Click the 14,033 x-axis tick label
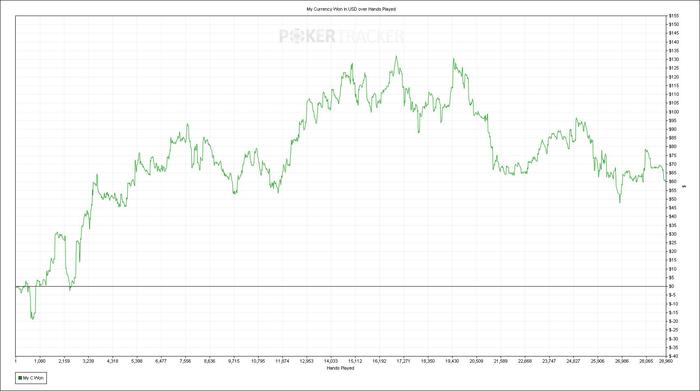The width and height of the screenshot is (700, 391). coord(331,361)
